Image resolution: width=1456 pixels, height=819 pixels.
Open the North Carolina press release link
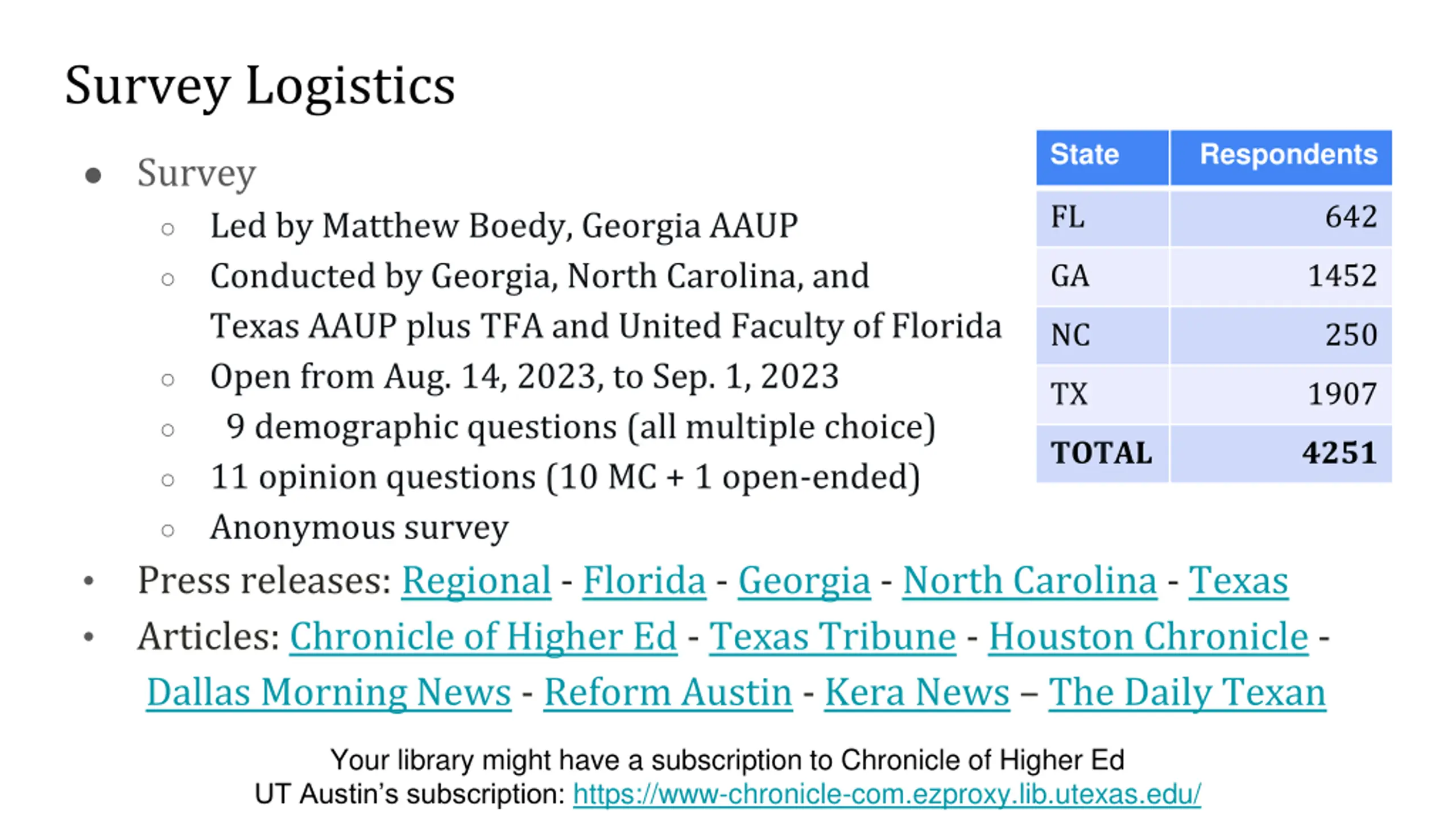coord(1029,581)
